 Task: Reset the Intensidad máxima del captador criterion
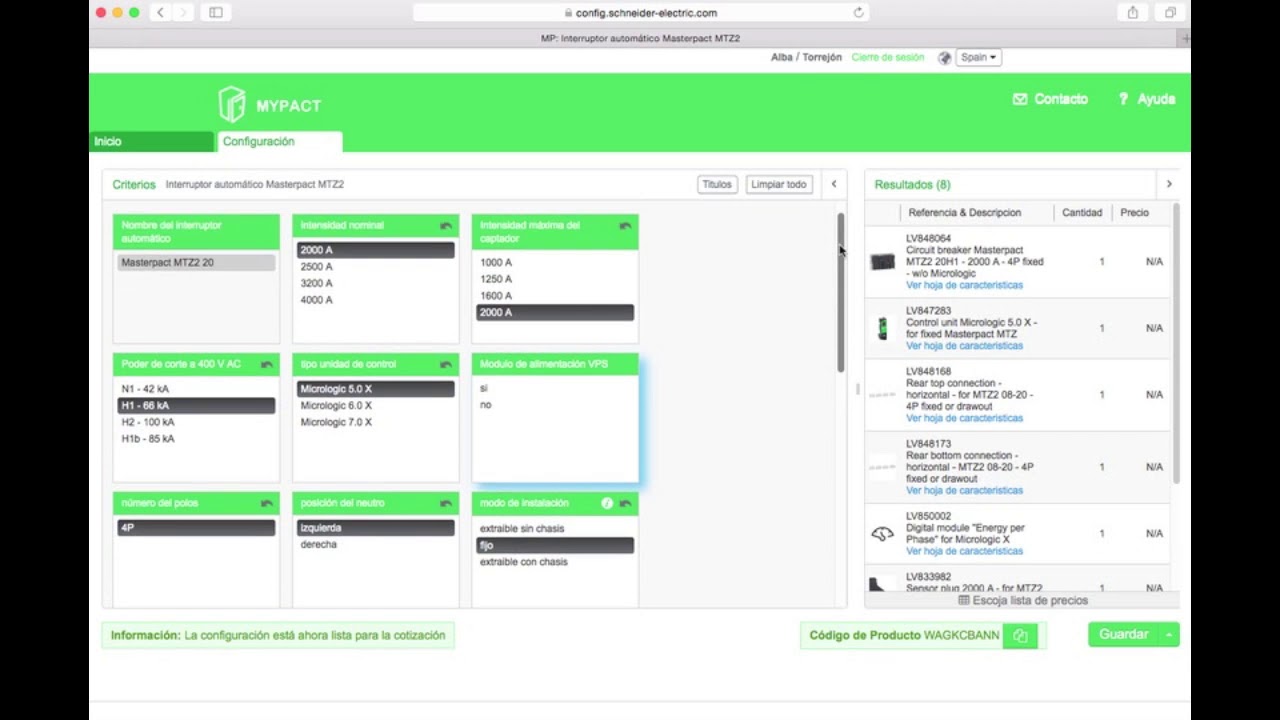pos(625,226)
